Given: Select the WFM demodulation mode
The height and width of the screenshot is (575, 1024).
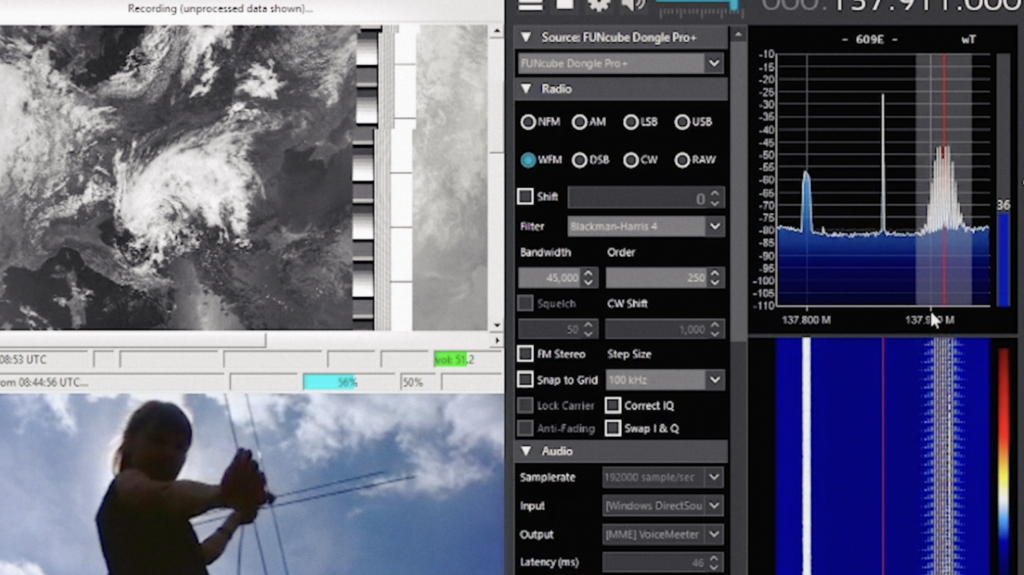Looking at the screenshot, I should 528,160.
